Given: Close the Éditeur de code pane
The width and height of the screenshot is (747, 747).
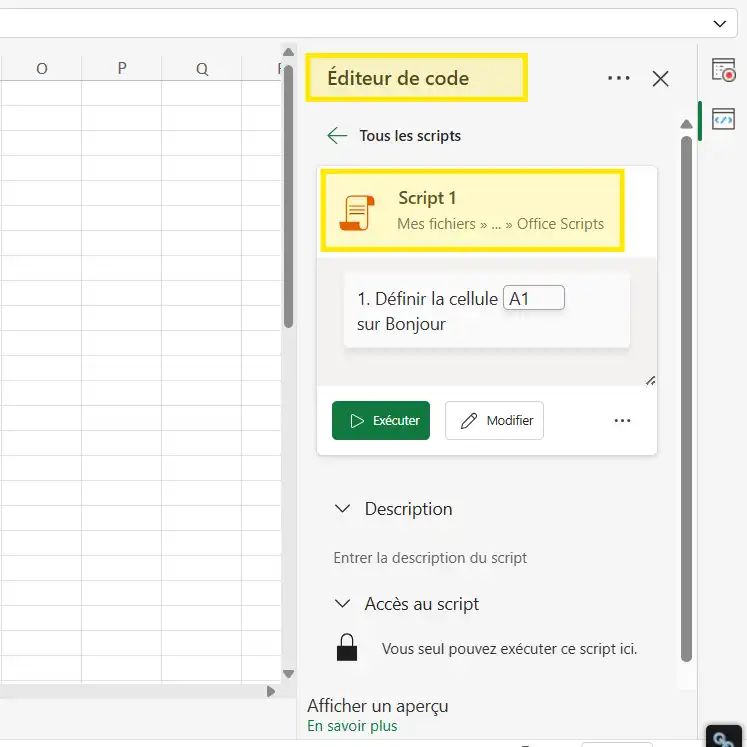Looking at the screenshot, I should pos(660,79).
